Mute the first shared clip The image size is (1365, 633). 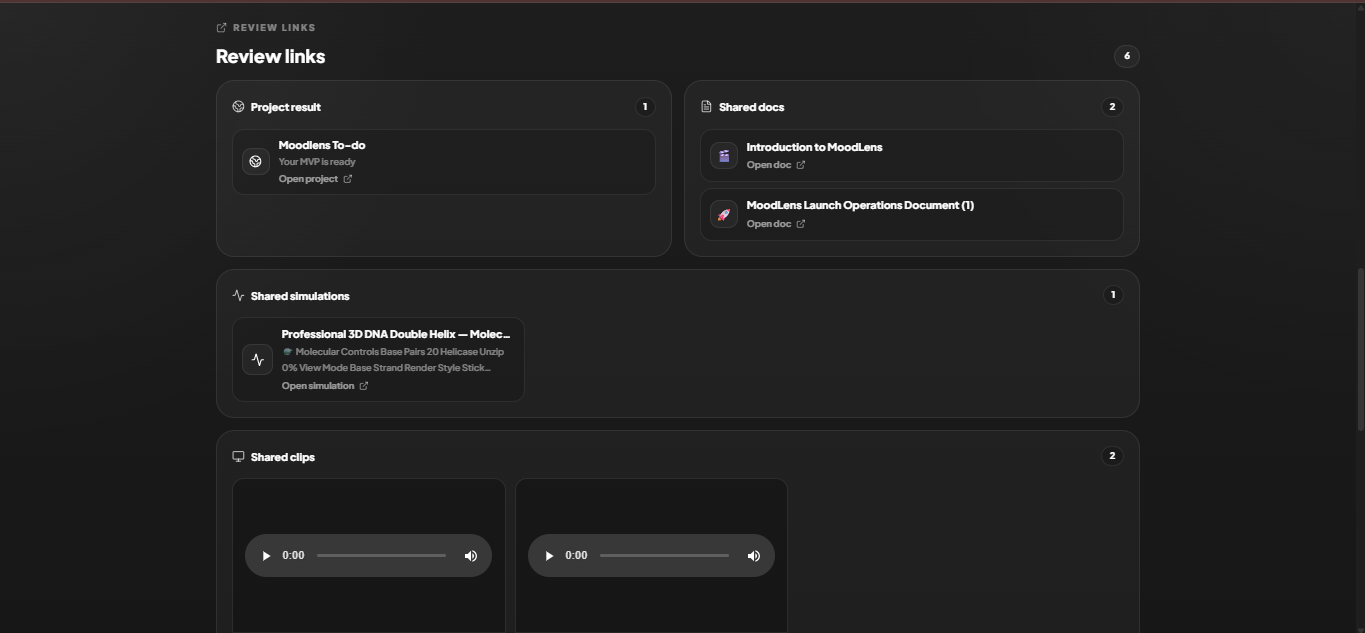tap(471, 556)
